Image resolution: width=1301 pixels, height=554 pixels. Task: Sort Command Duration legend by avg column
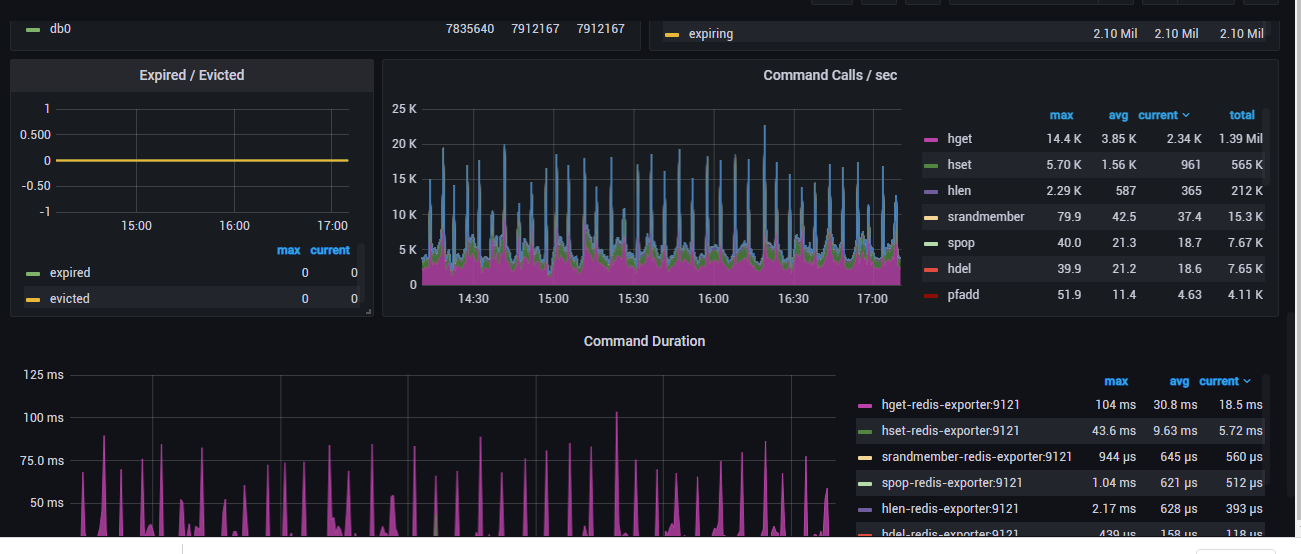coord(1179,381)
